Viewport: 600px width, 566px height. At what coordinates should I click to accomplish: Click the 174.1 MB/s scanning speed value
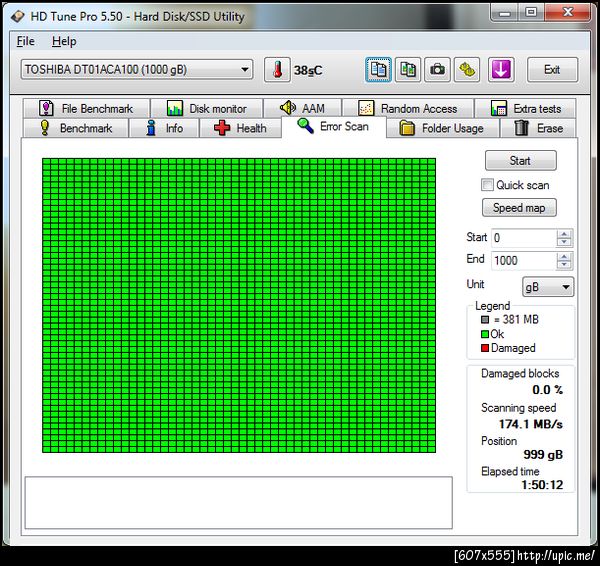[531, 424]
